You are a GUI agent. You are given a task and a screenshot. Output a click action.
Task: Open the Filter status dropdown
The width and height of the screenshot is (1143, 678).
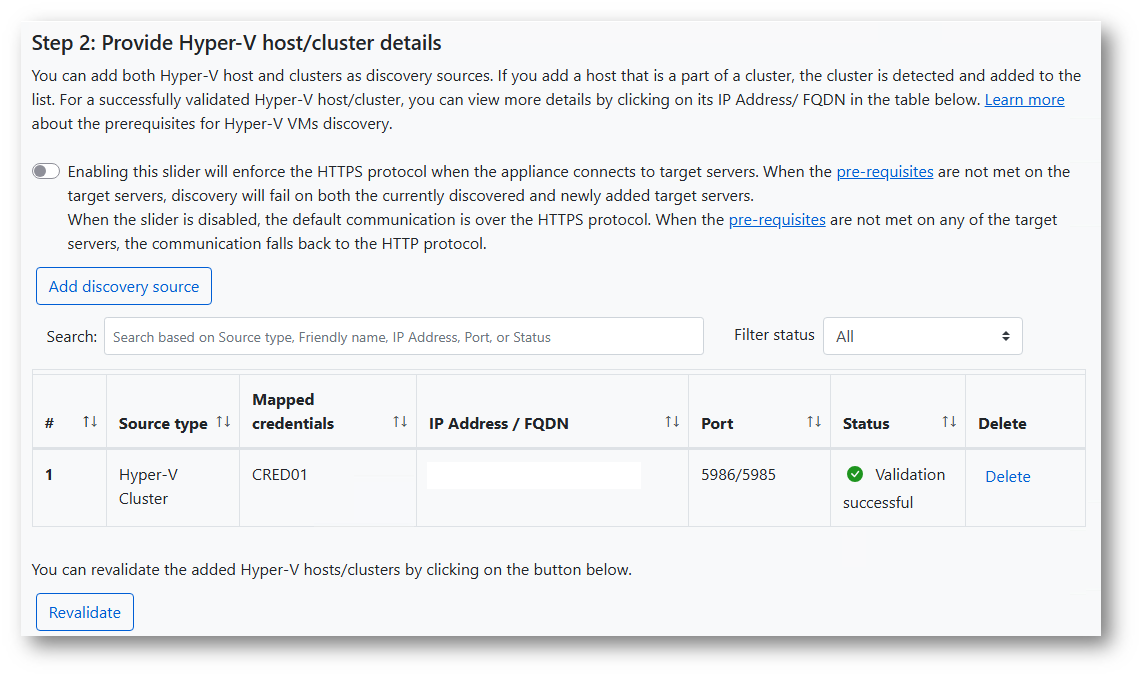tap(922, 336)
